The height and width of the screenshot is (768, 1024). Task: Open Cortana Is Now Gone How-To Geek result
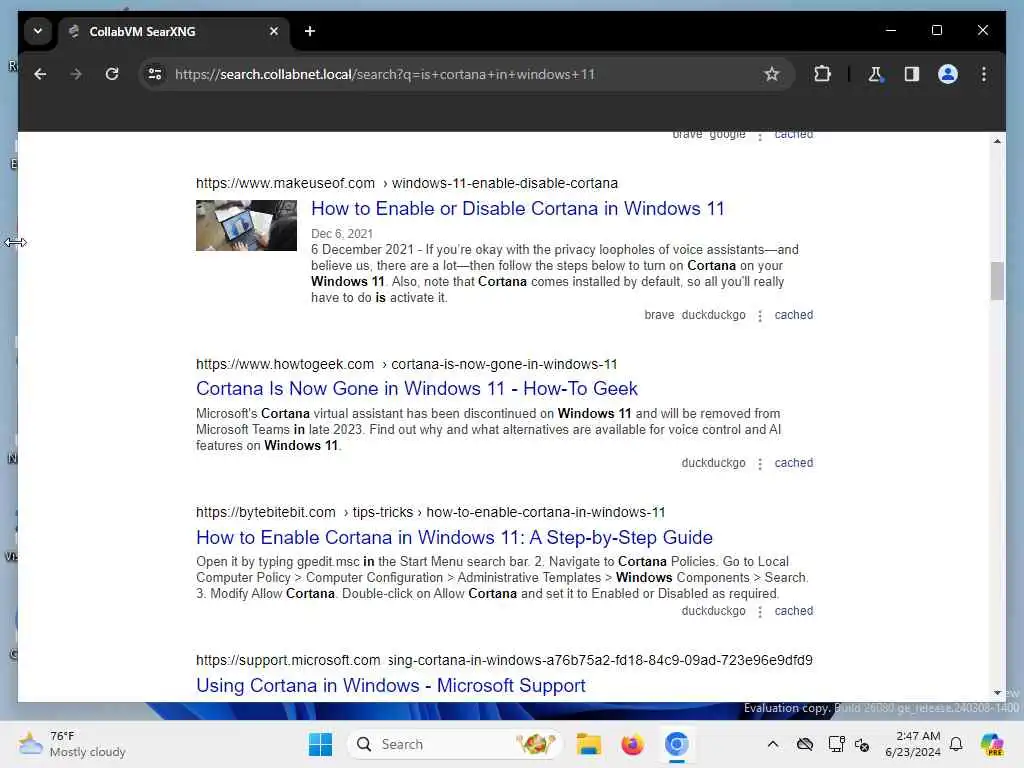pos(417,389)
